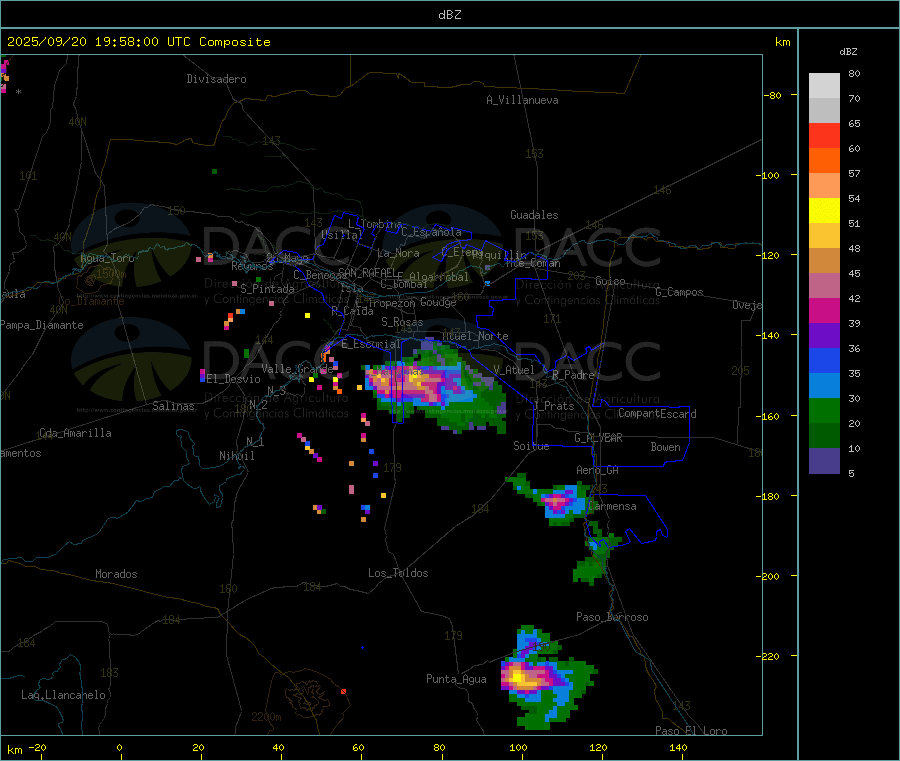This screenshot has width=900, height=761.
Task: Click the A_Villanueva map label
Action: pos(522,100)
